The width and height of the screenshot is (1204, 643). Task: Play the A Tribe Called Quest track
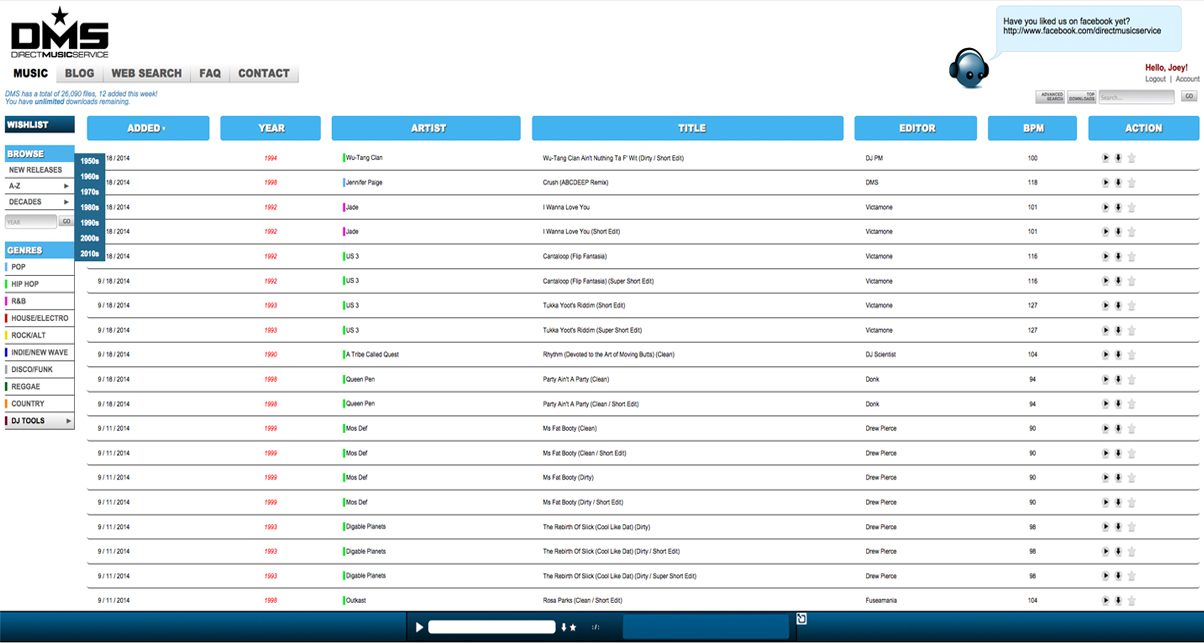click(1105, 355)
